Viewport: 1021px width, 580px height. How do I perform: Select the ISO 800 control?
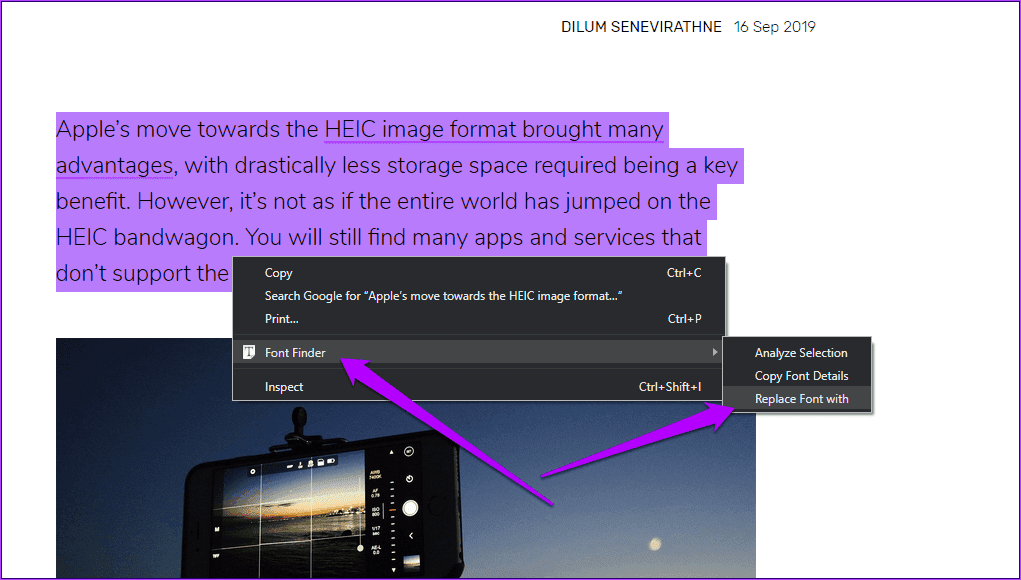coord(375,511)
